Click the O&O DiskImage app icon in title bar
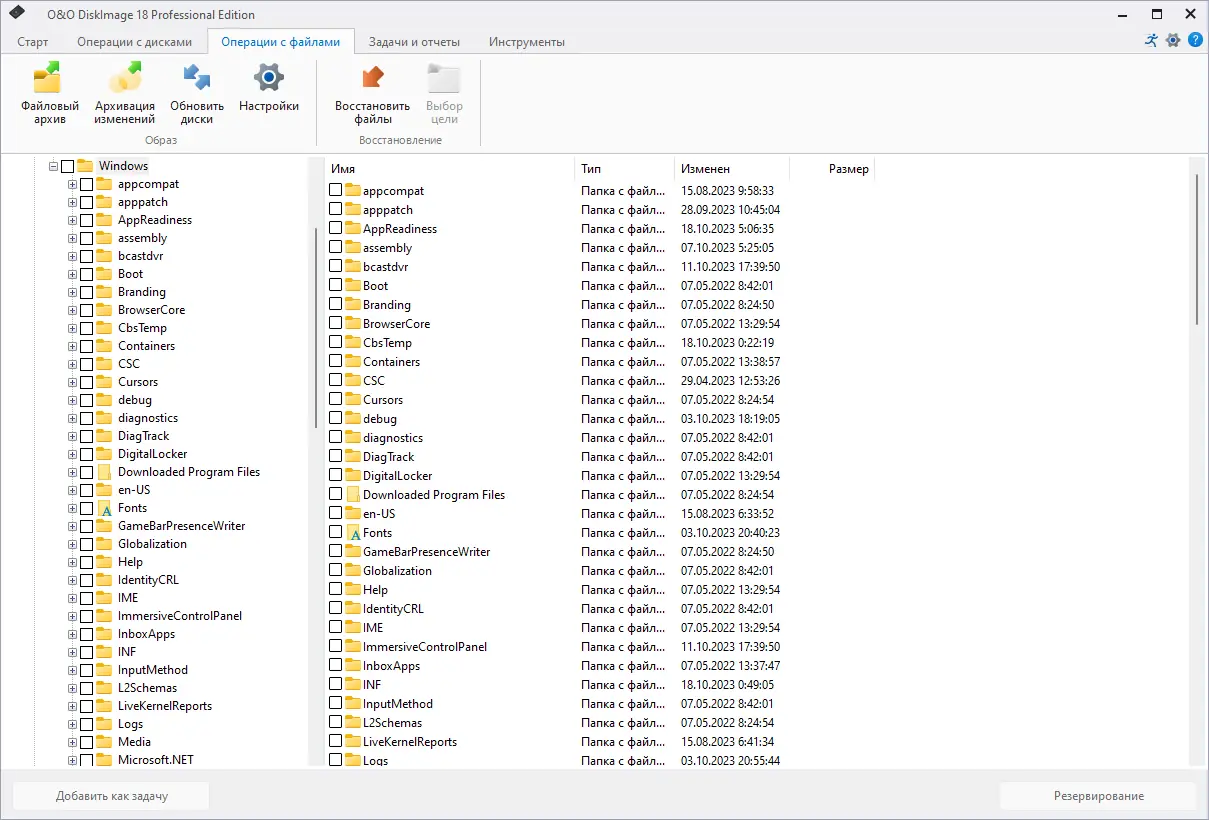The image size is (1209, 820). [17, 14]
